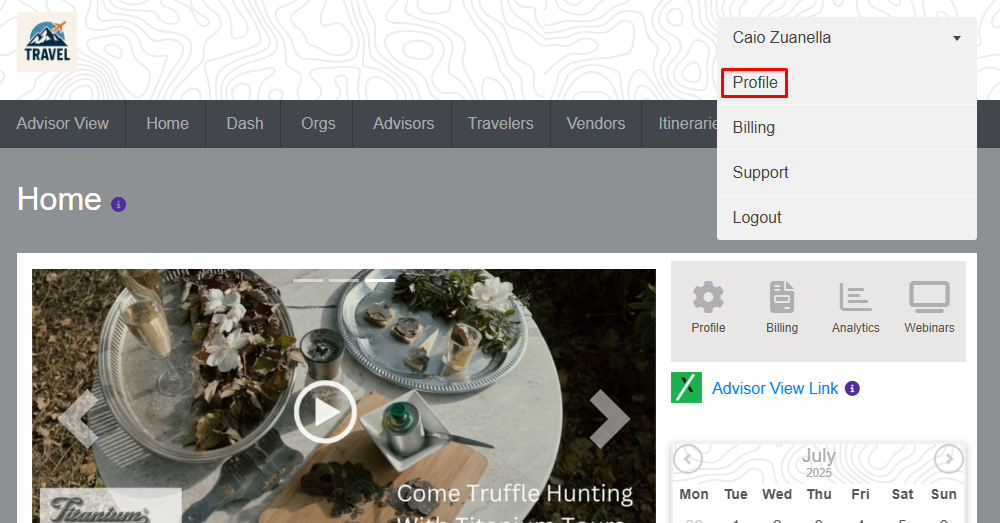Click the green Advisor View icon
This screenshot has width=1000, height=523.
click(686, 388)
